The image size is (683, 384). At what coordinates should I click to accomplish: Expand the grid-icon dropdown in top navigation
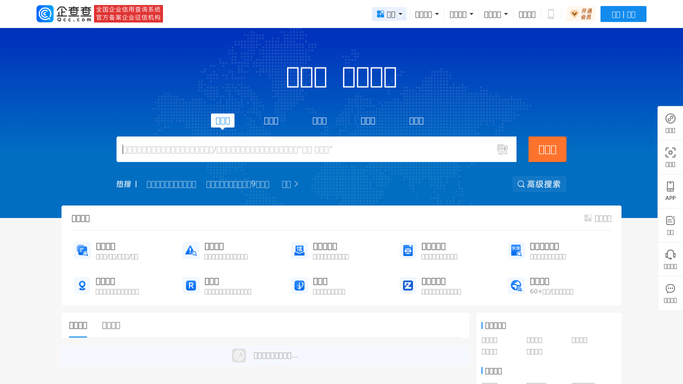tap(389, 14)
